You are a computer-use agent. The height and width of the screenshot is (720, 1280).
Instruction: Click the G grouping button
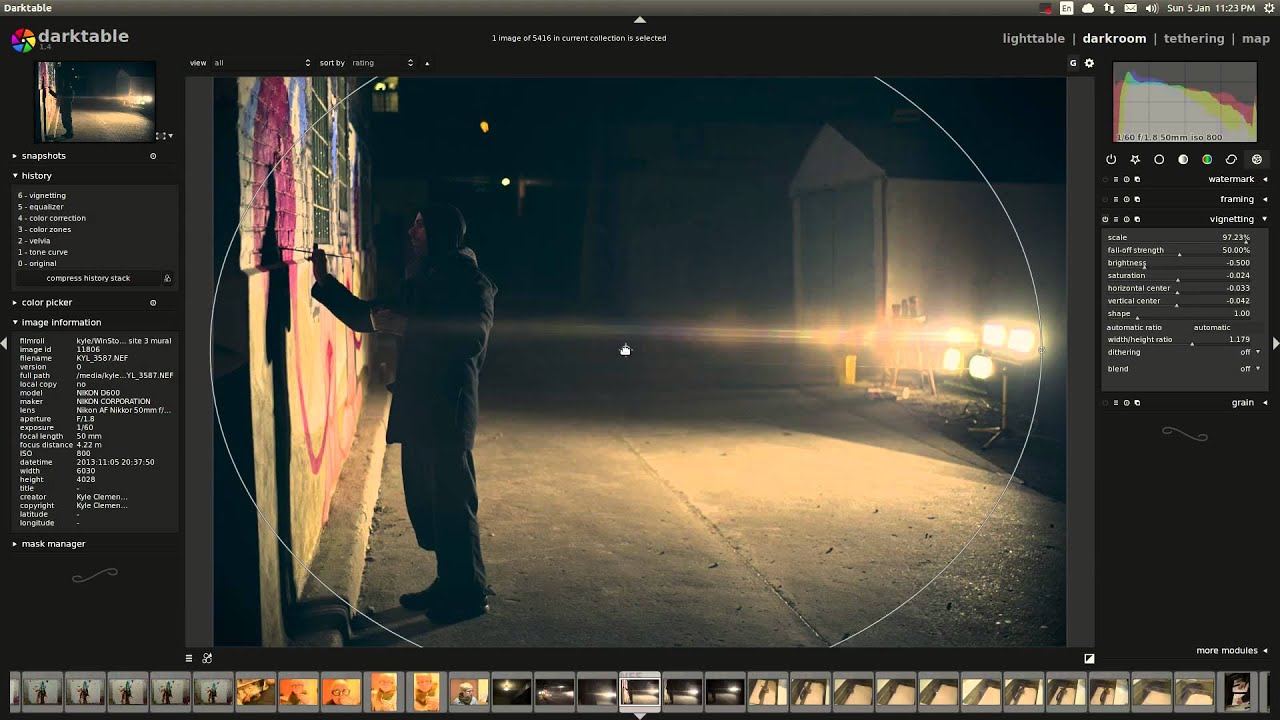coord(1073,63)
